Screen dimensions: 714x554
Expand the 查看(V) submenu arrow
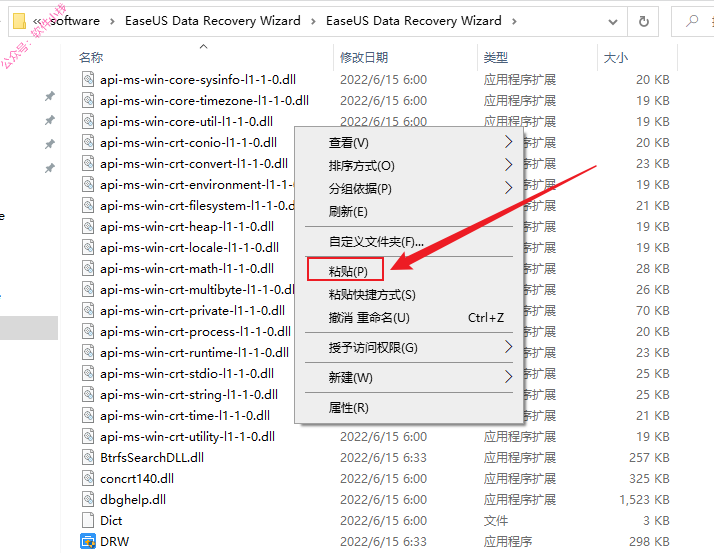click(x=509, y=142)
